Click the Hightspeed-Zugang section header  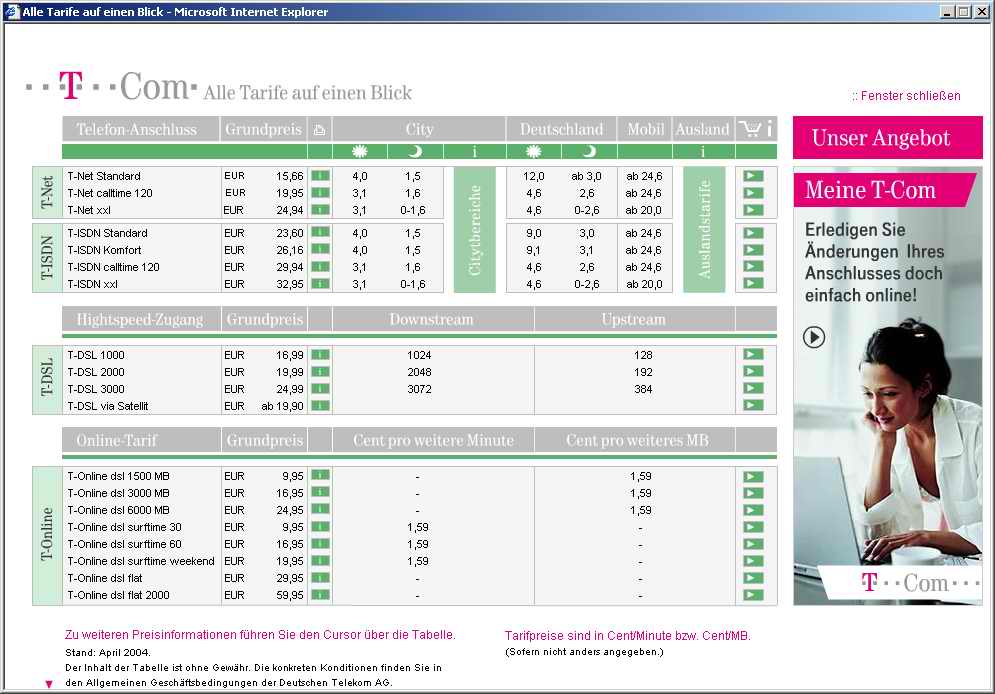click(141, 319)
